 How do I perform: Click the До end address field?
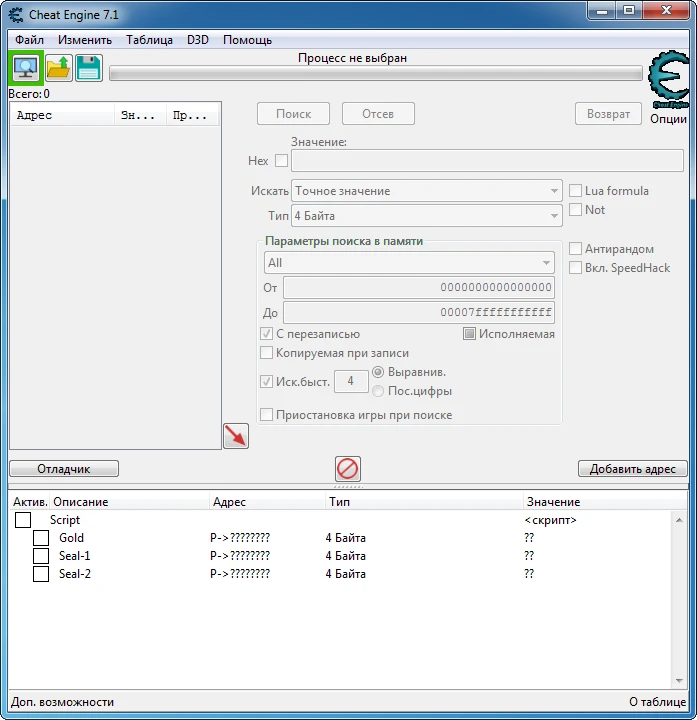click(419, 312)
